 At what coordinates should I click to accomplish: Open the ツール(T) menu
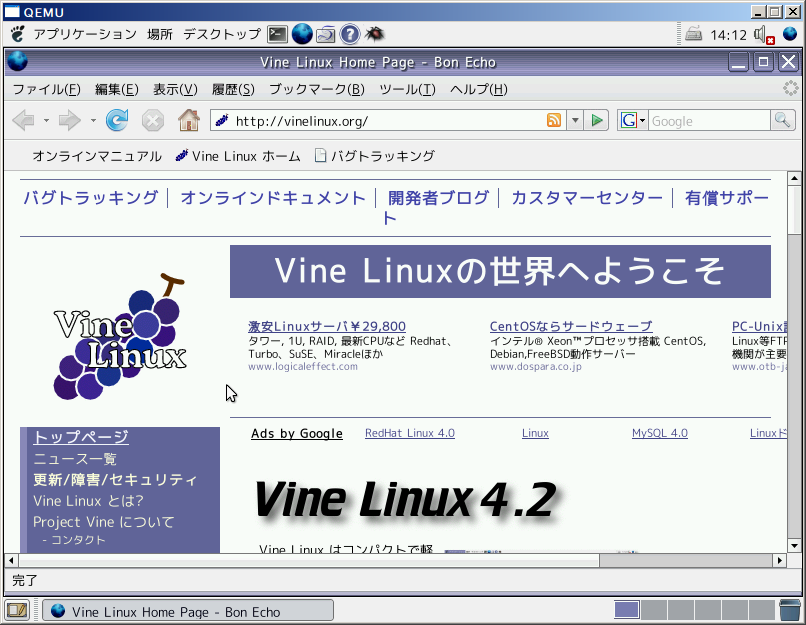tap(407, 89)
